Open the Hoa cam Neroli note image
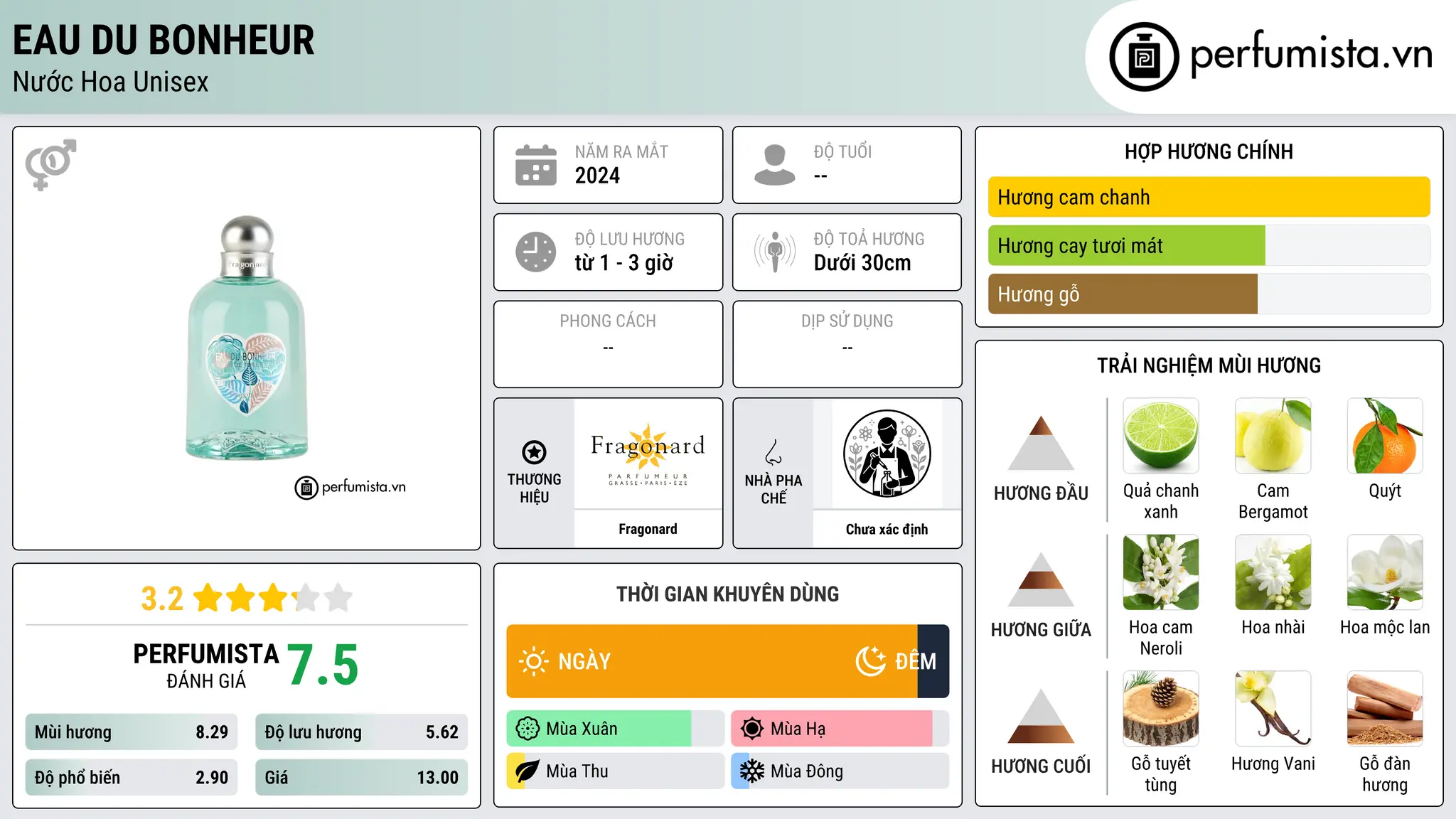Viewport: 1456px width, 819px height. coord(1161,572)
